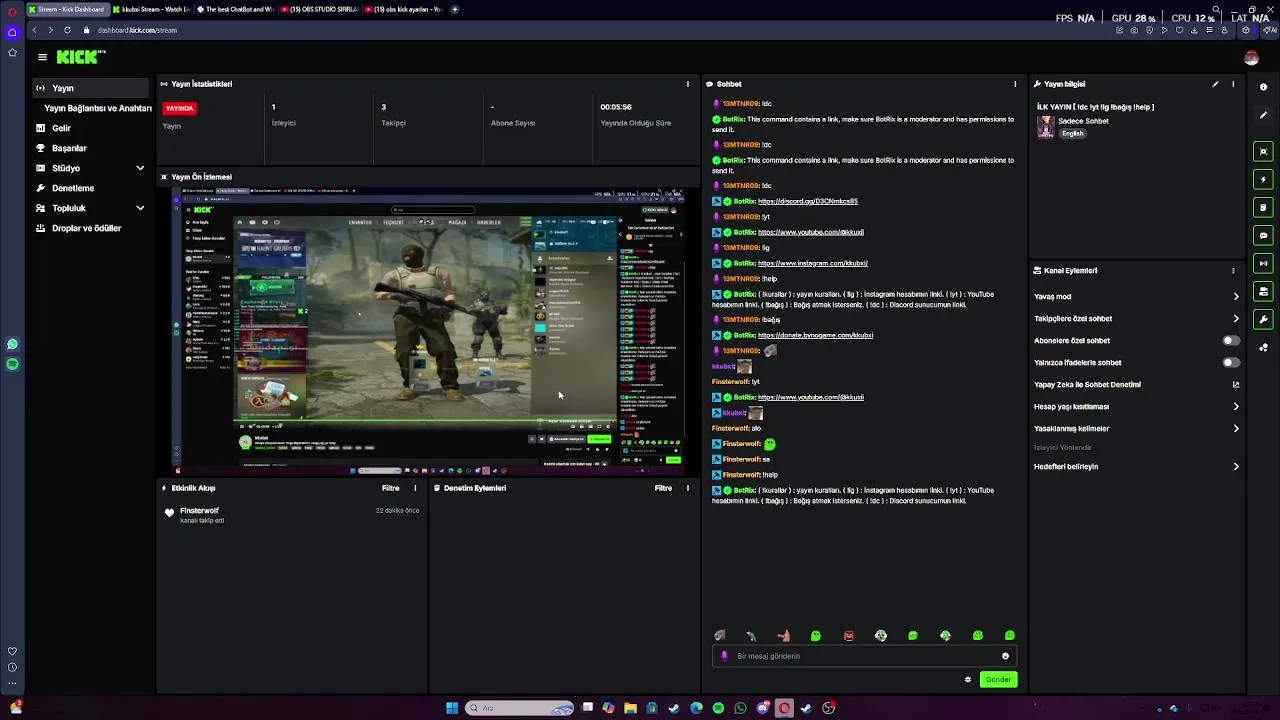The height and width of the screenshot is (720, 1280).
Task: Toggle the broadcast signal widget in right rail
Action: (1263, 264)
